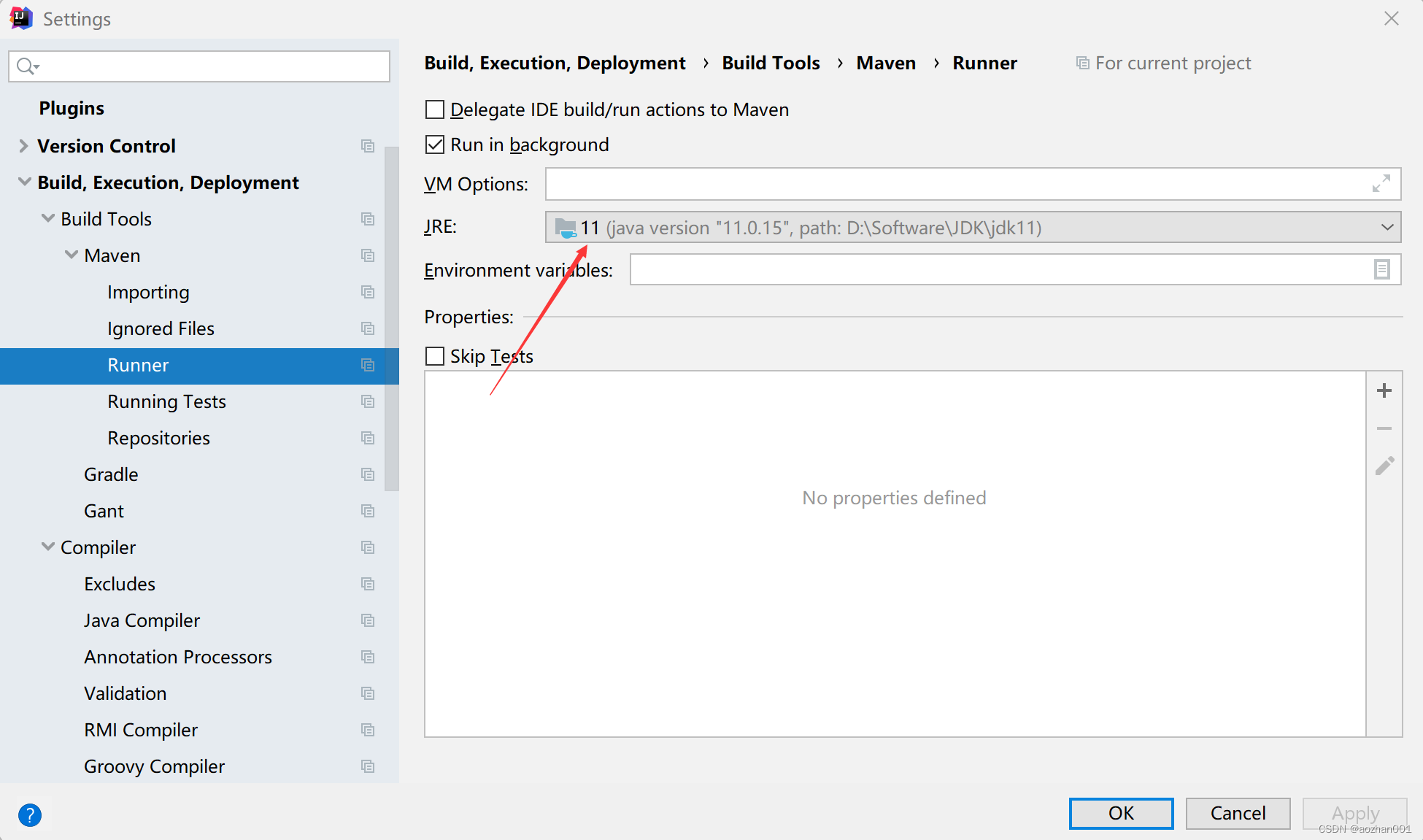
Task: Click the search magnifier icon in settings
Action: [x=28, y=66]
